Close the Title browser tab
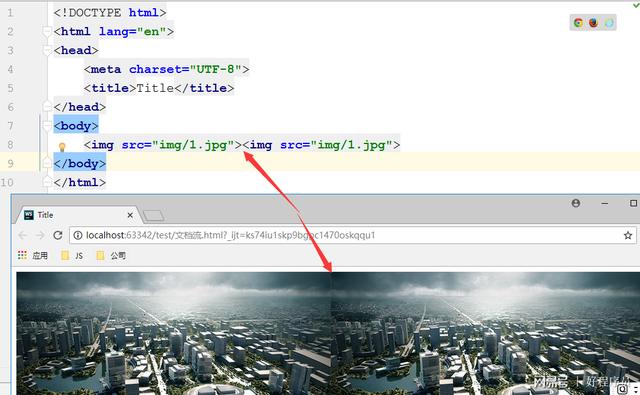Viewport: 640px width, 395px height. point(130,215)
